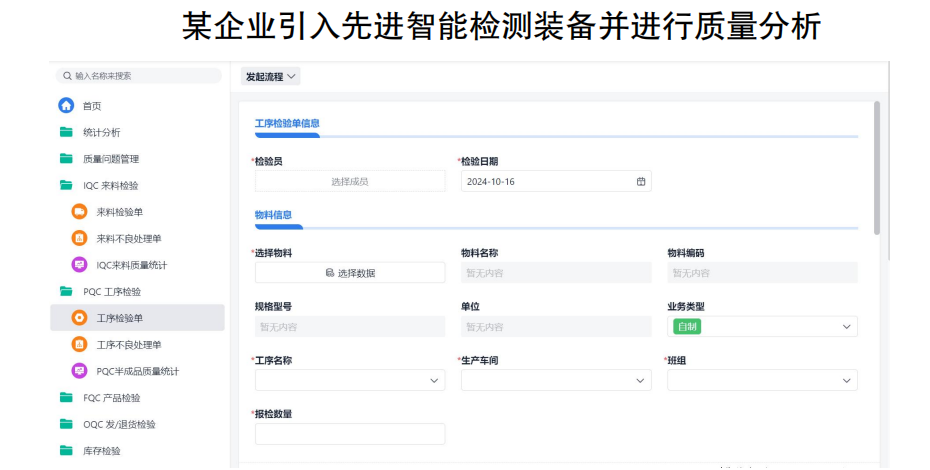Viewport: 930px width, 470px height.
Task: Collapse the PQC 工序检验 folder
Action: point(111,291)
